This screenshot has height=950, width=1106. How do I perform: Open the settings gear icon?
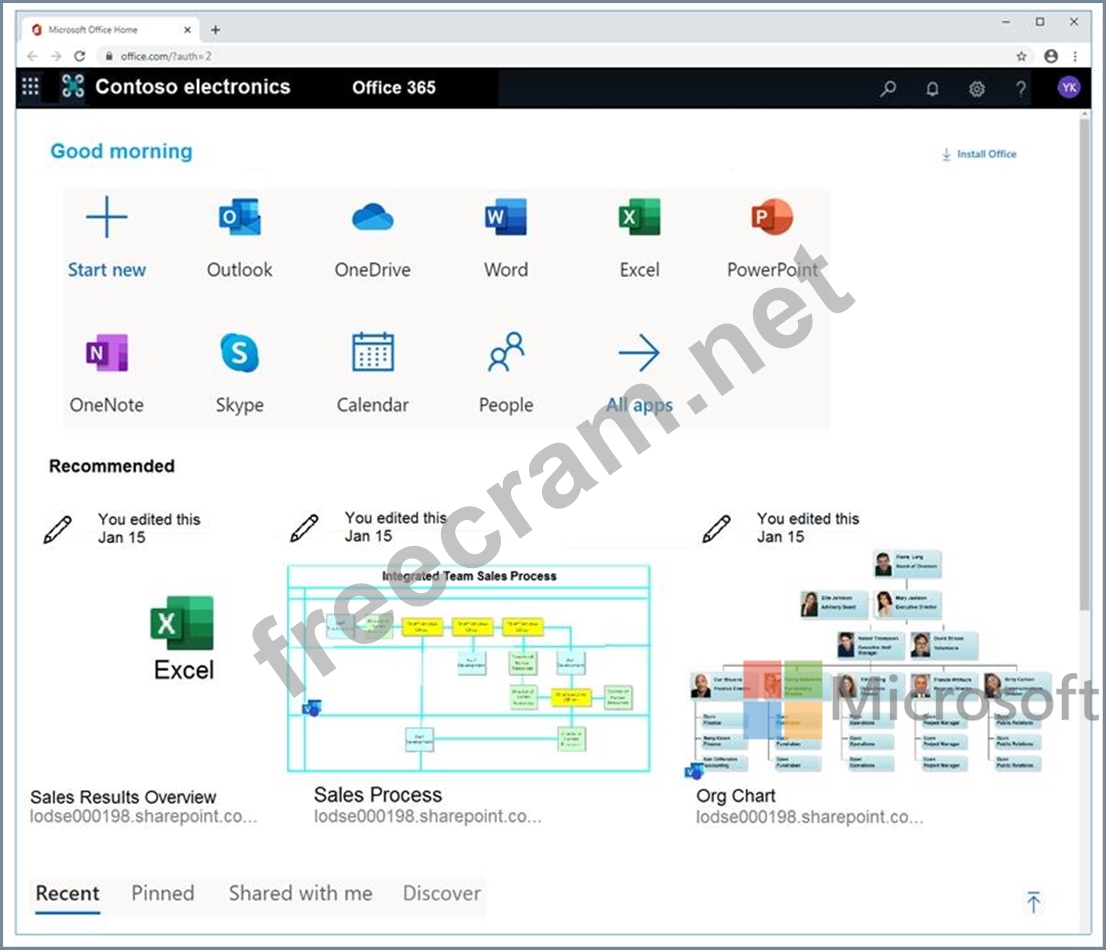tap(977, 88)
